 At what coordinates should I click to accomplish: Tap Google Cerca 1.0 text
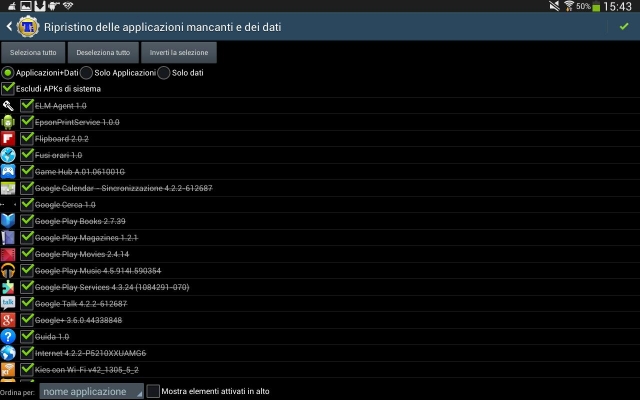point(65,205)
